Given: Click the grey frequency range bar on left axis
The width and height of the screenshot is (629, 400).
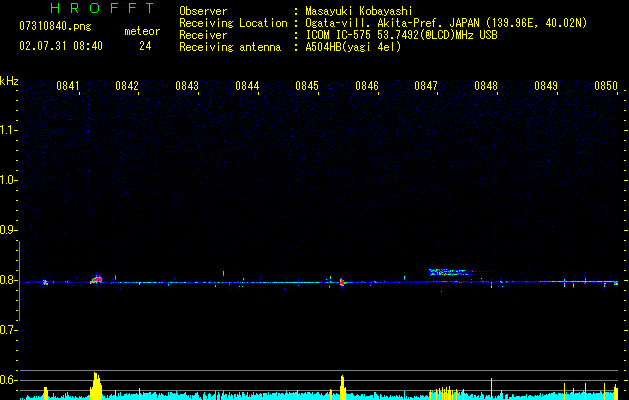Looking at the screenshot, I should point(19,280).
